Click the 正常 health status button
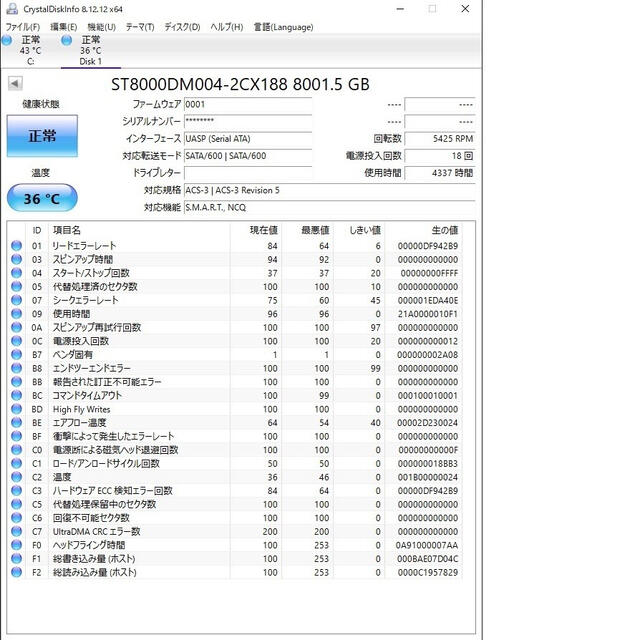Image resolution: width=640 pixels, height=640 pixels. [42, 136]
